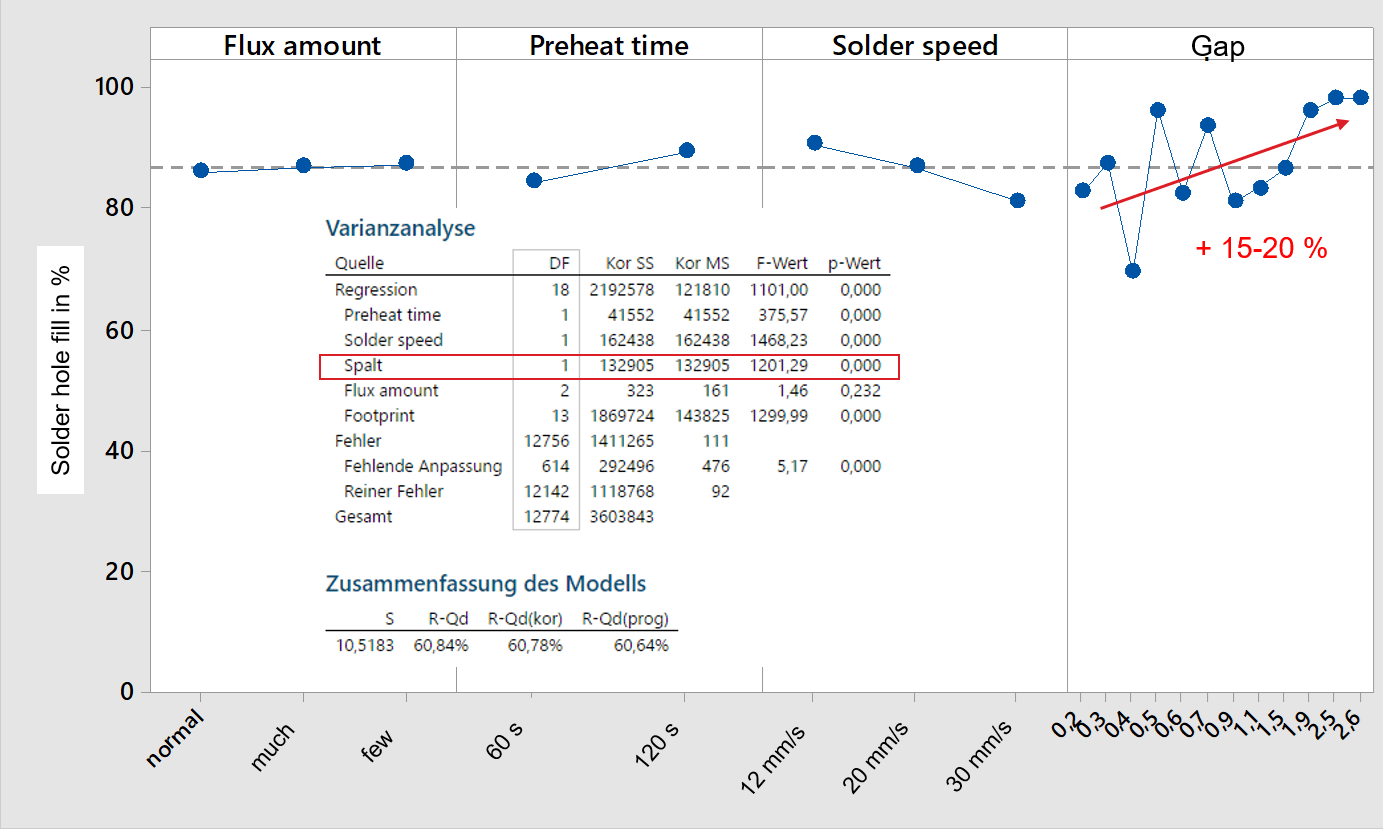Select the Preheat time panel header

coord(608,45)
